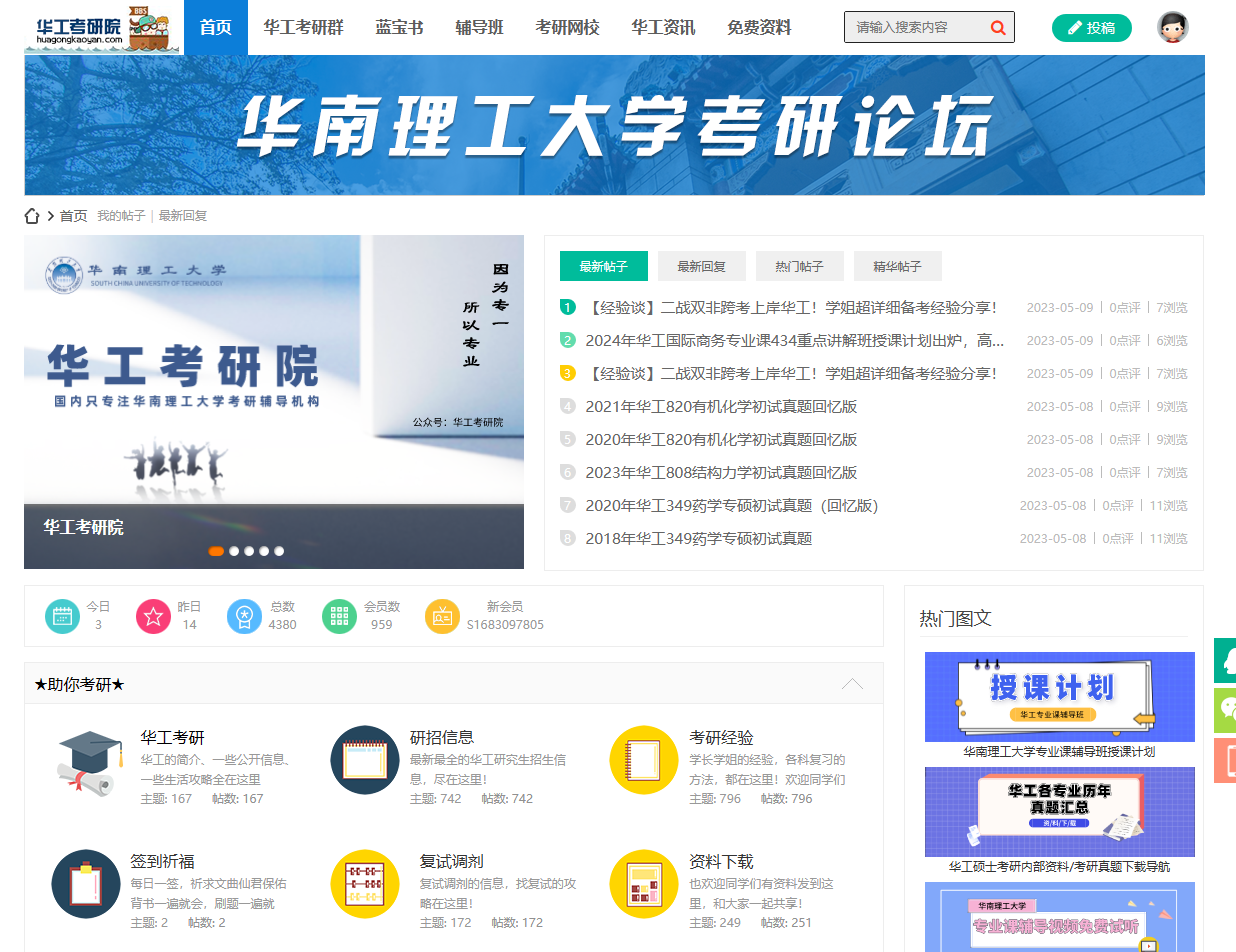Click the 华工考研院 carousel slide image
The width and height of the screenshot is (1236, 952).
click(x=274, y=402)
